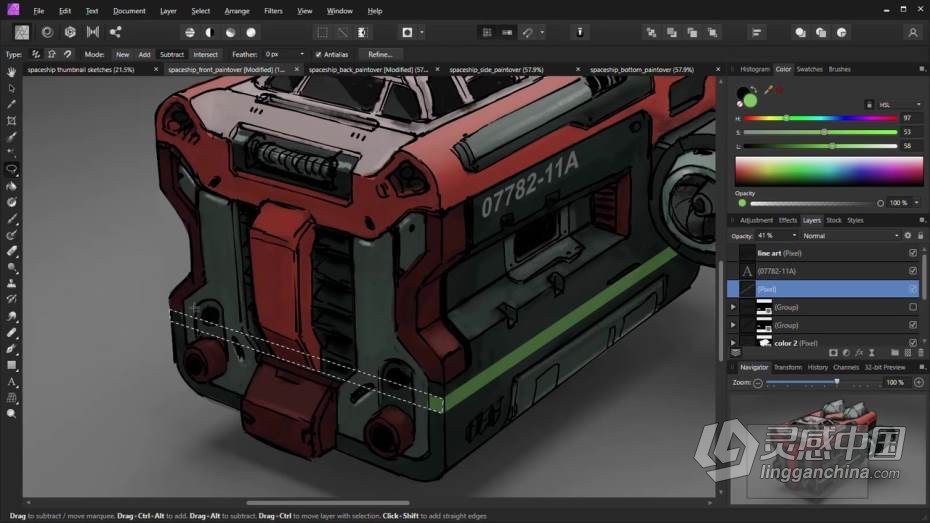This screenshot has height=523, width=930.
Task: Click the zoom in plus icon
Action: click(x=919, y=383)
